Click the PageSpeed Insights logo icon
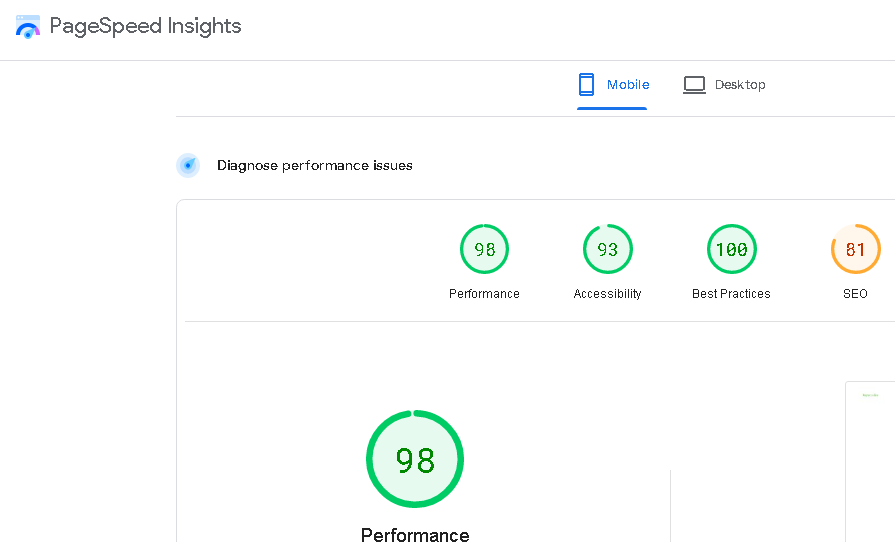 27,27
